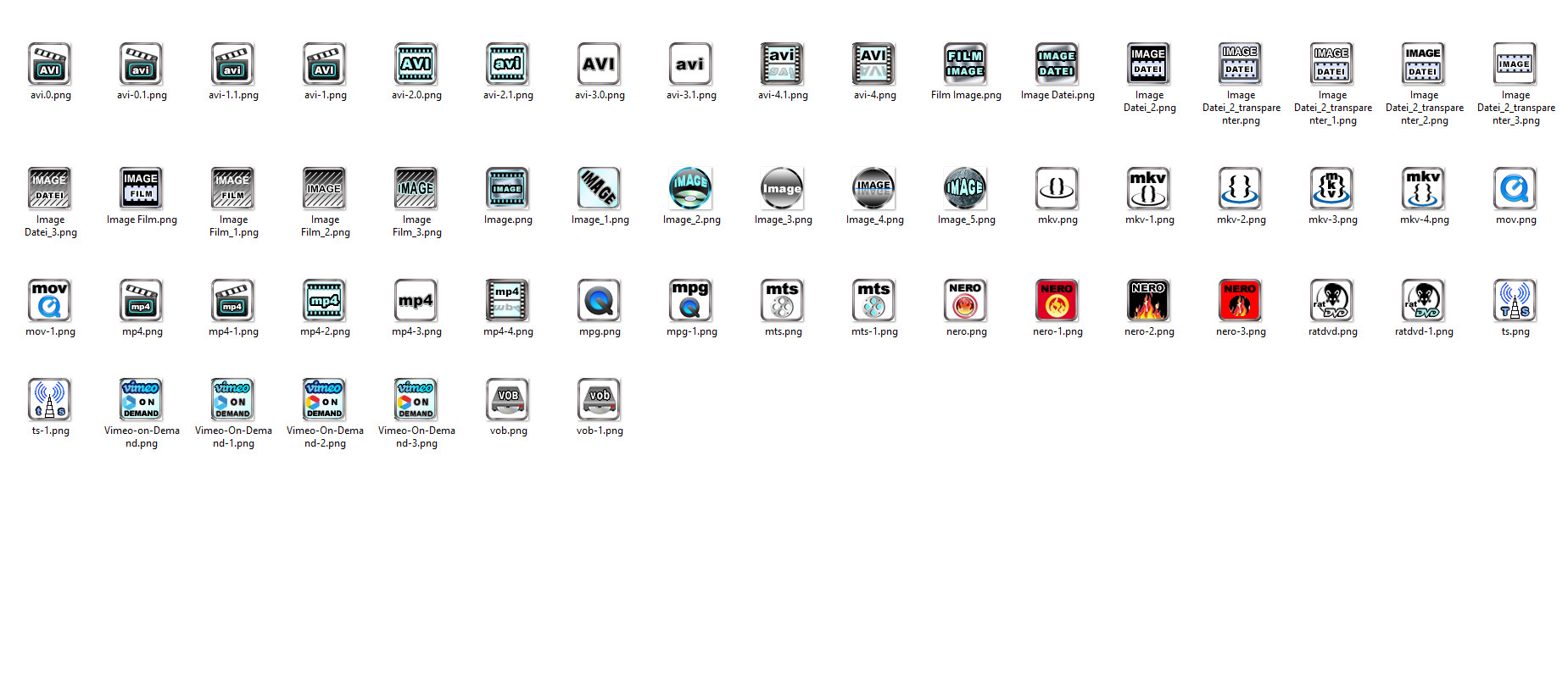Select the mpg.png QuickTime icon
1568x678 pixels.
coord(600,300)
